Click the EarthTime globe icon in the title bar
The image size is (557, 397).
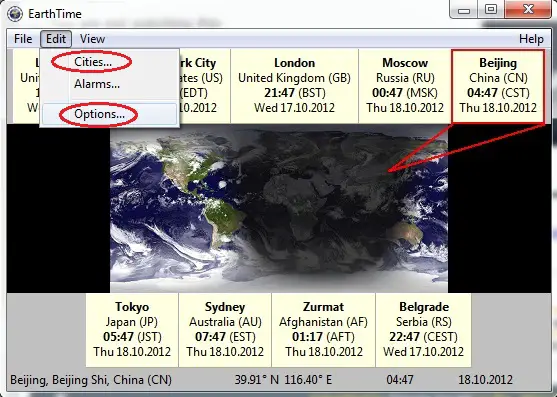[x=15, y=14]
